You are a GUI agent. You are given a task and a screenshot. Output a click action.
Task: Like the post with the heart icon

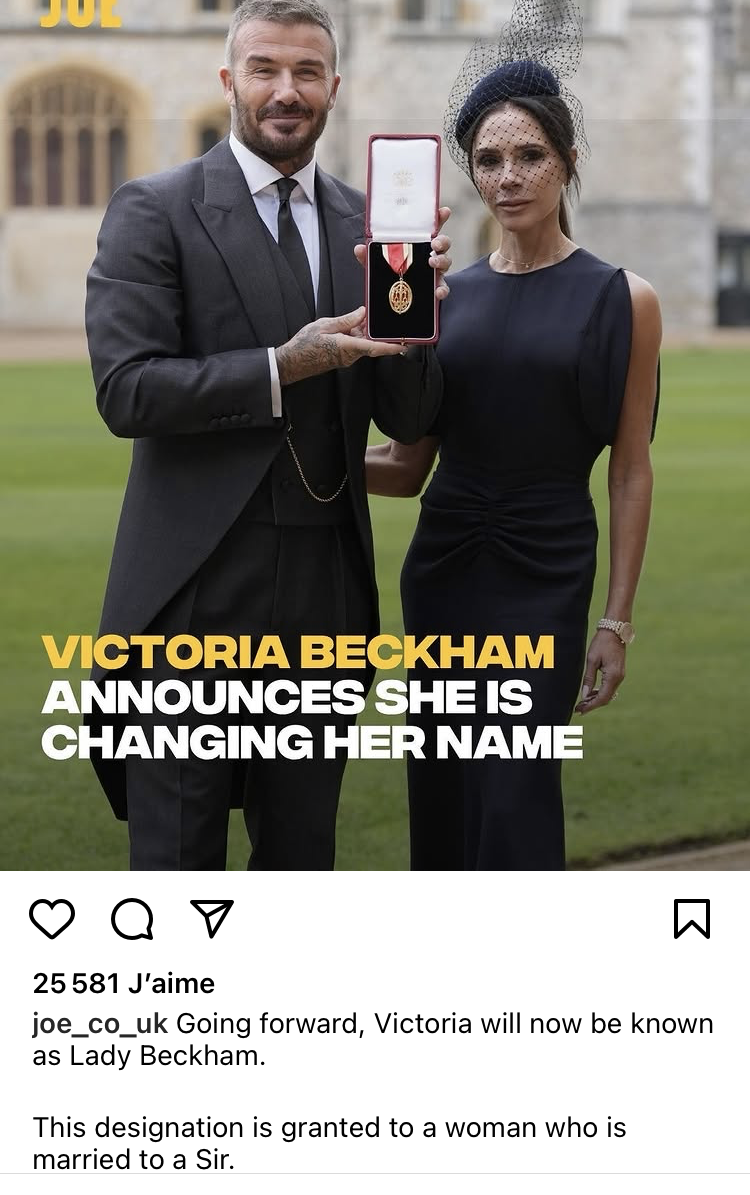(52, 918)
